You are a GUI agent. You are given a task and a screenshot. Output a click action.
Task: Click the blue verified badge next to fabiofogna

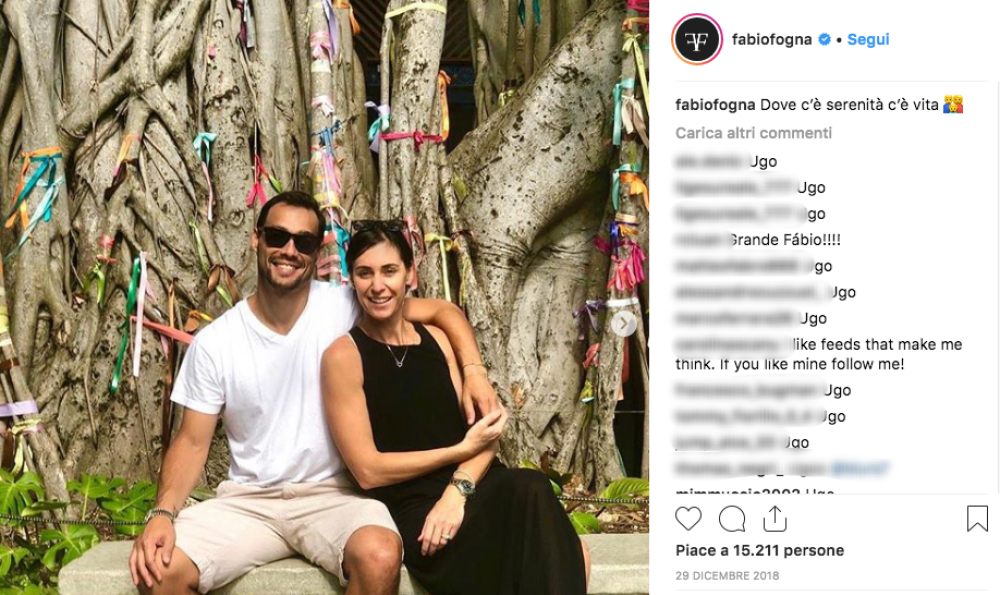click(x=824, y=40)
